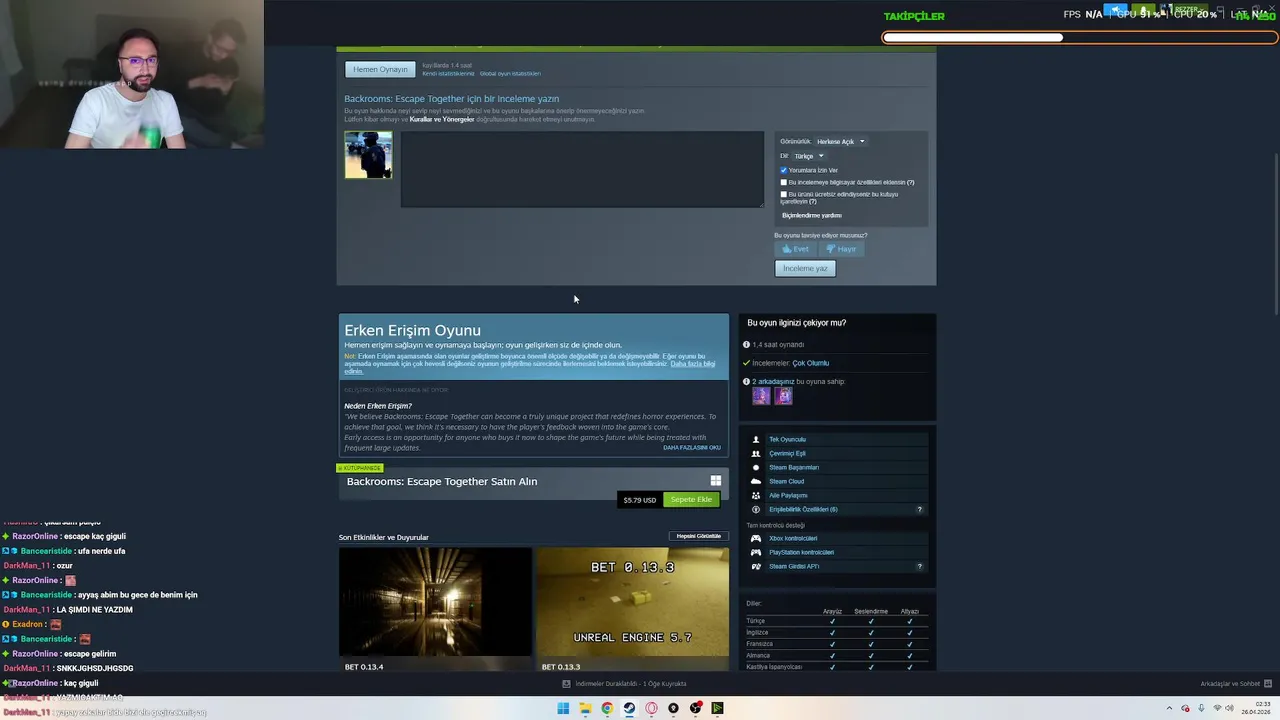Screen dimensions: 1280x720
Task: Click the İndirmeler Duraklatıldı download icon
Action: pyautogui.click(x=566, y=684)
